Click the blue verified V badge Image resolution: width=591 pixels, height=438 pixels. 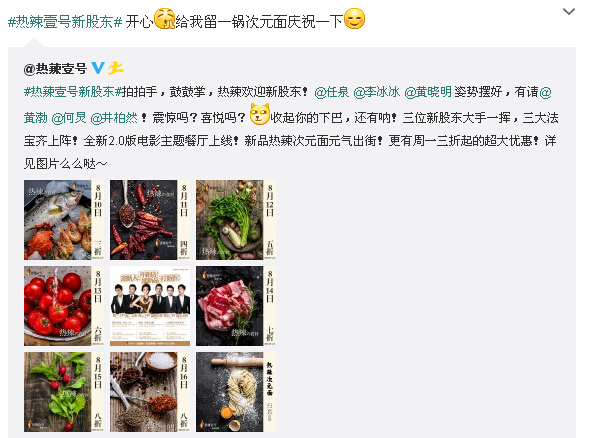coord(98,68)
